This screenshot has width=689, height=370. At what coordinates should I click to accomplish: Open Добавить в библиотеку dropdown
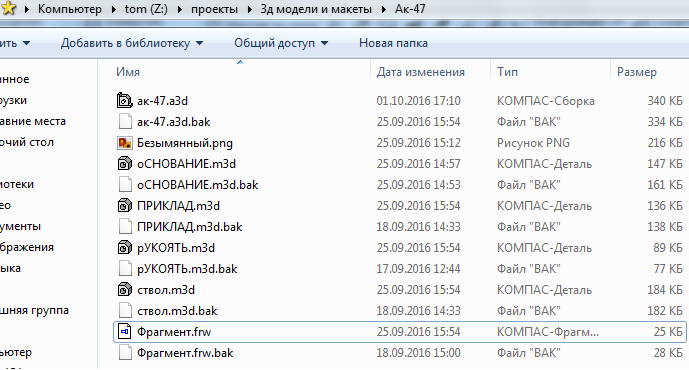132,43
